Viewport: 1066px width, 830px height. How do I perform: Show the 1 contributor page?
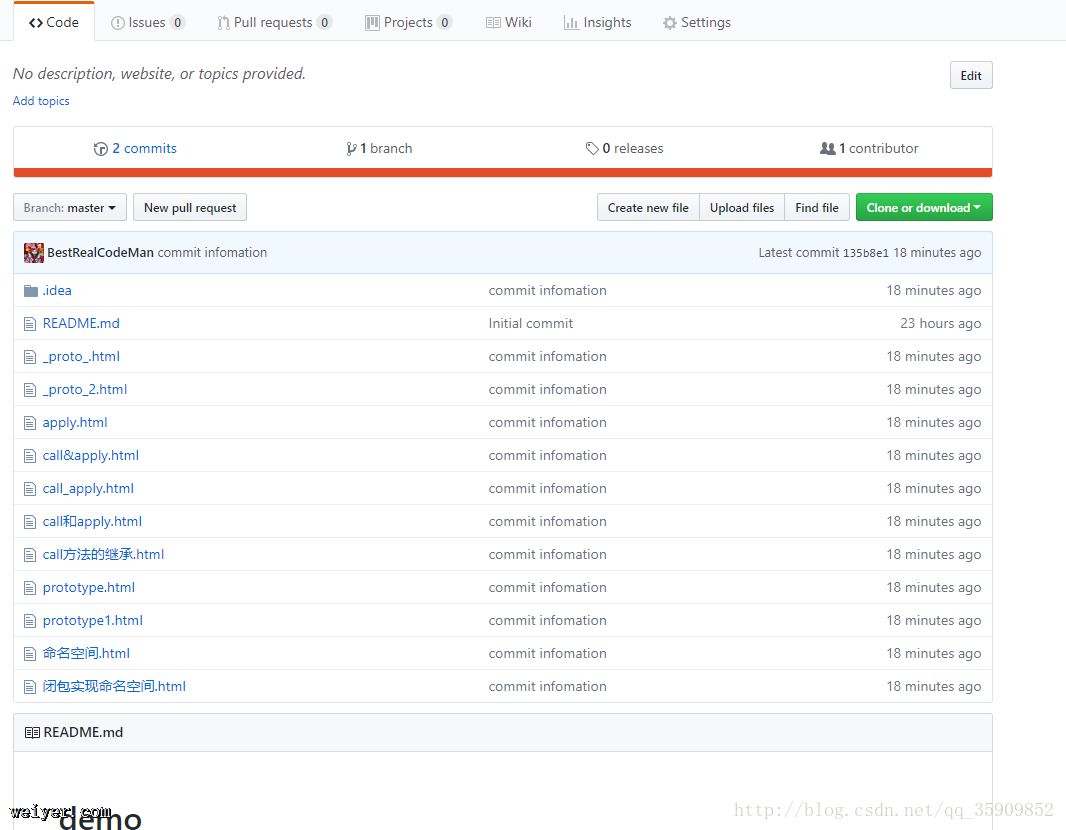(x=869, y=148)
